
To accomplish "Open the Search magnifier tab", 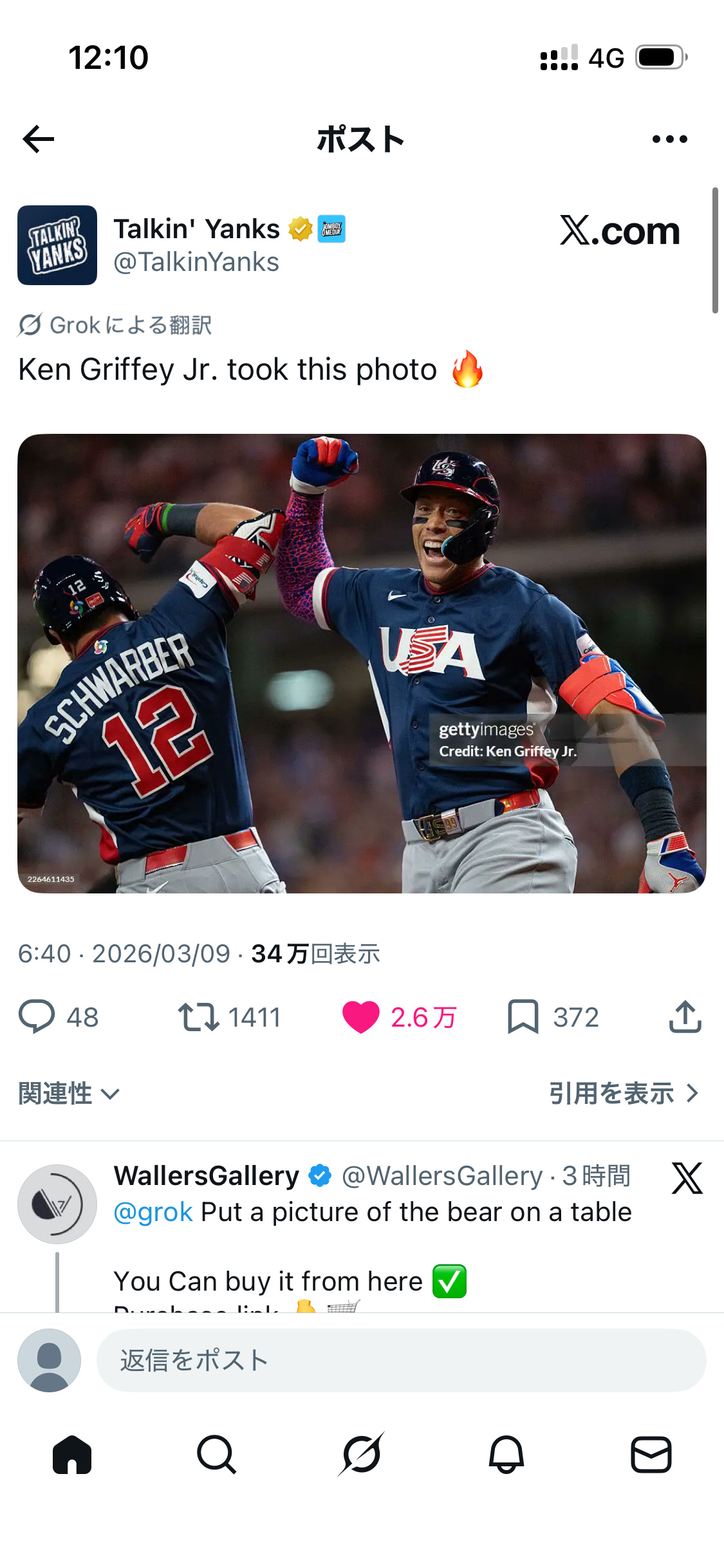I will coord(217,1455).
